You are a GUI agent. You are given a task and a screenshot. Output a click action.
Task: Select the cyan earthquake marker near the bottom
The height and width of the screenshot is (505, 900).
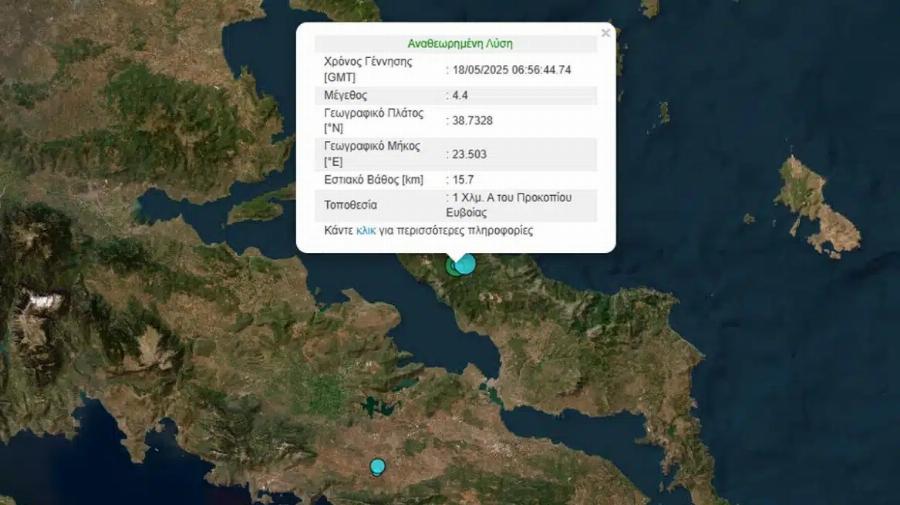click(x=377, y=467)
